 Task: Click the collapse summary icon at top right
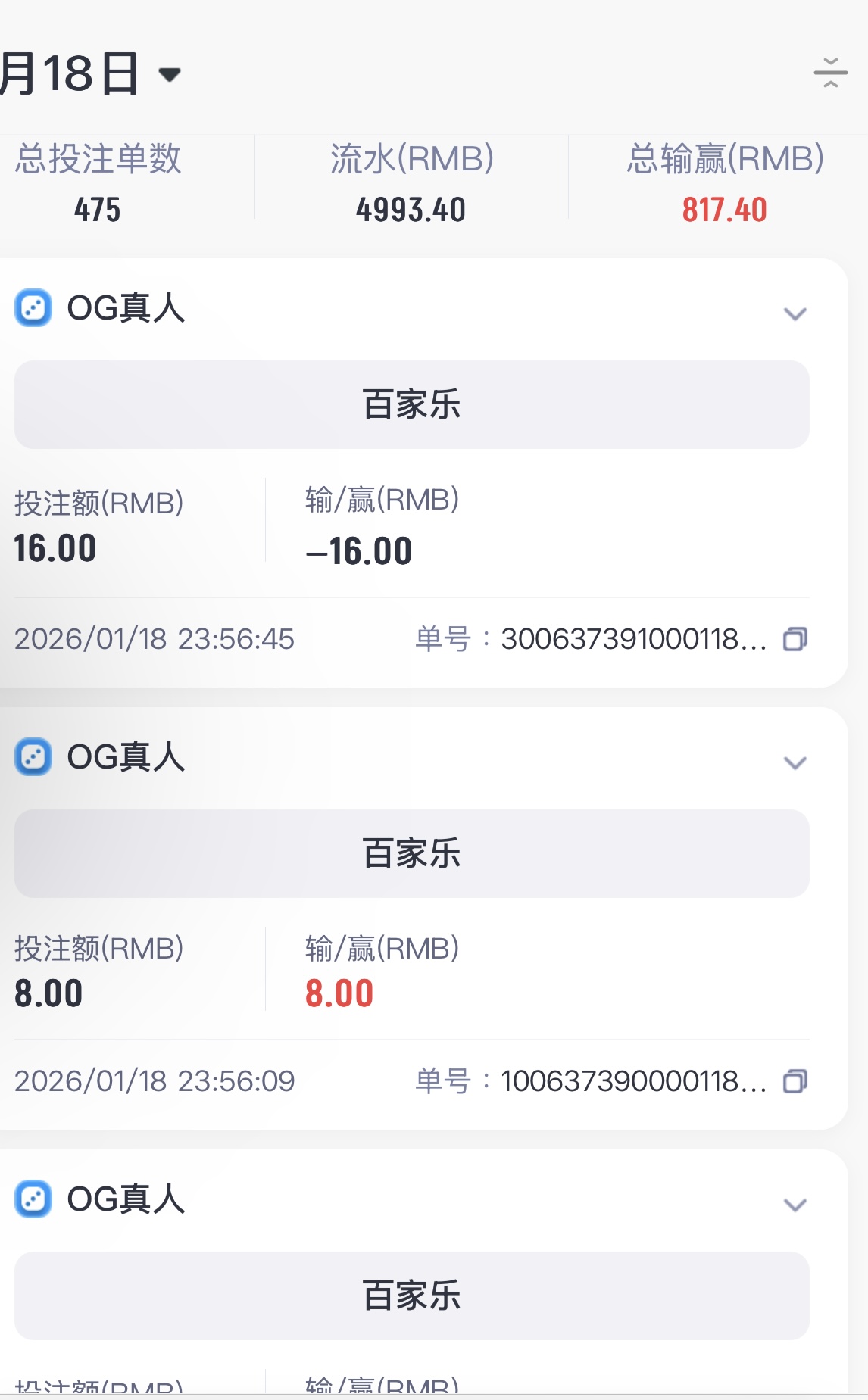[830, 73]
